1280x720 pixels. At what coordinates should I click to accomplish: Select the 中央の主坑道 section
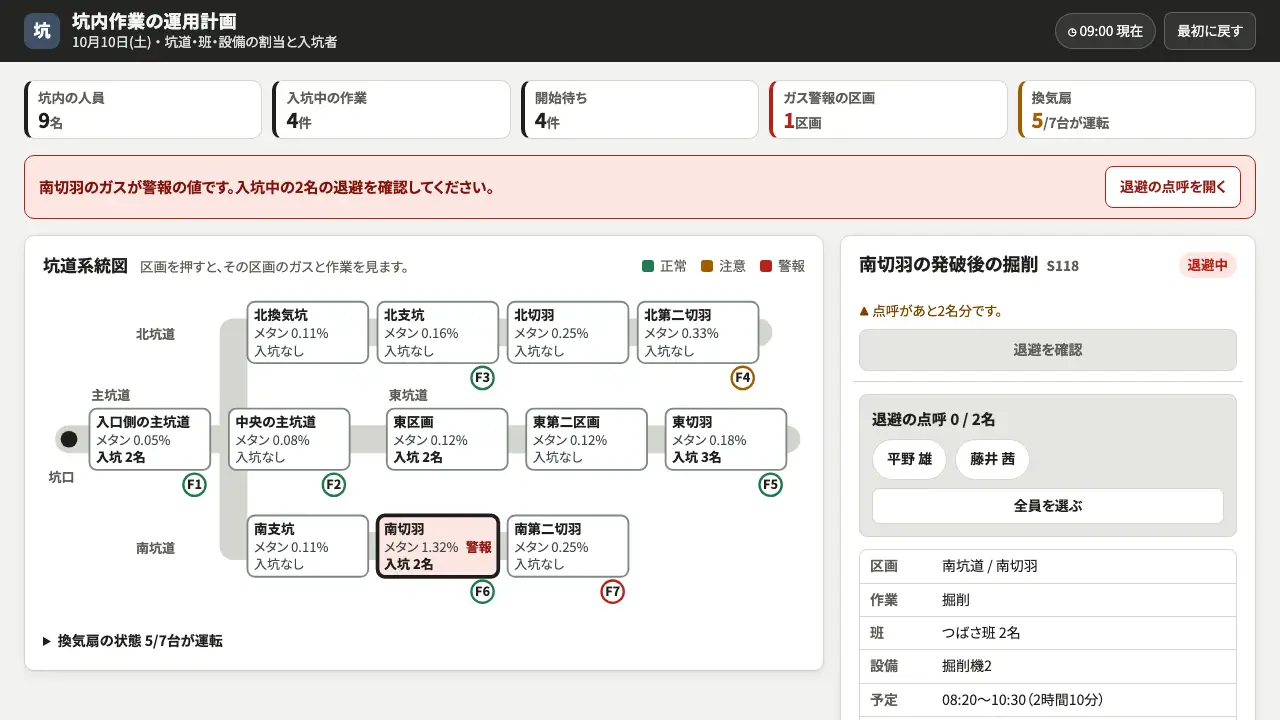(289, 439)
